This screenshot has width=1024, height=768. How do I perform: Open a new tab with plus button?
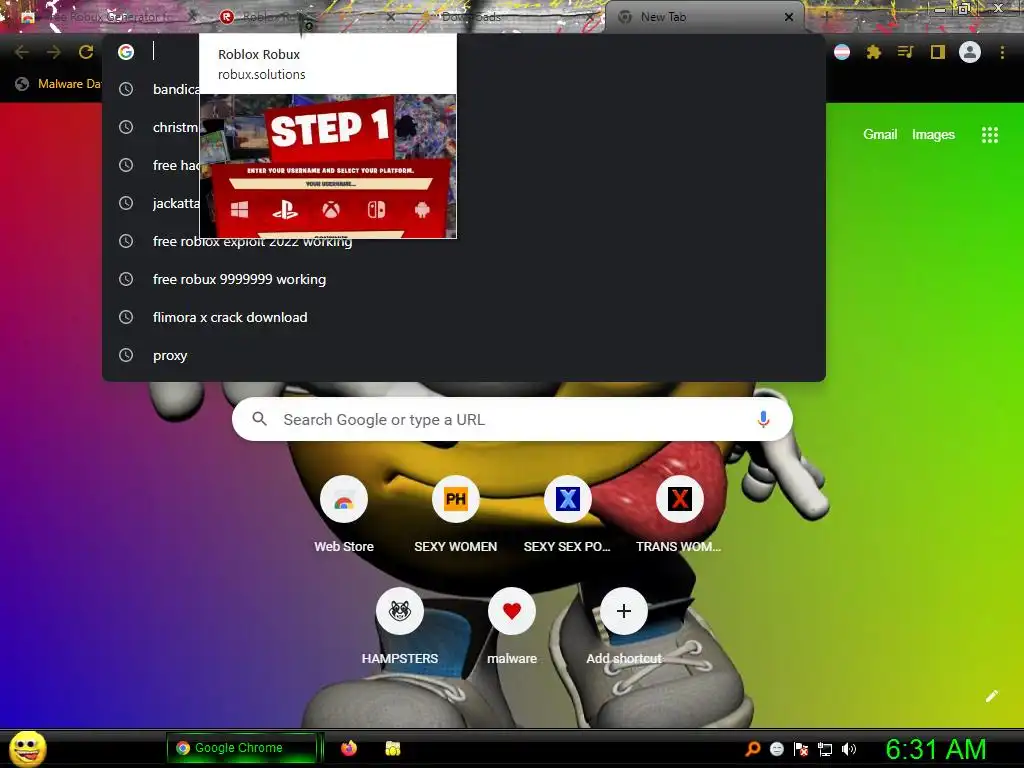[x=825, y=16]
